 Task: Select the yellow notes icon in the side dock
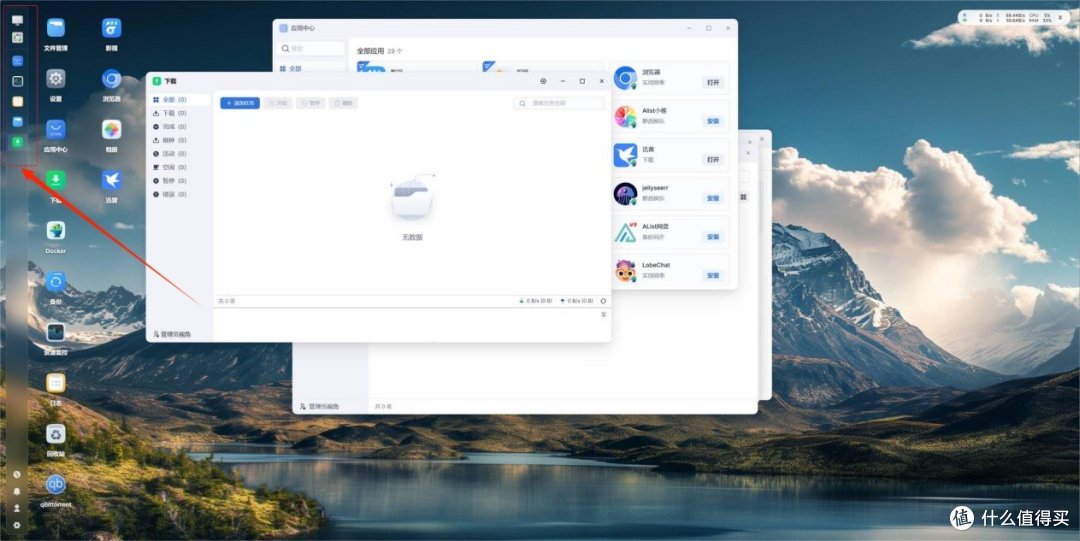point(17,101)
